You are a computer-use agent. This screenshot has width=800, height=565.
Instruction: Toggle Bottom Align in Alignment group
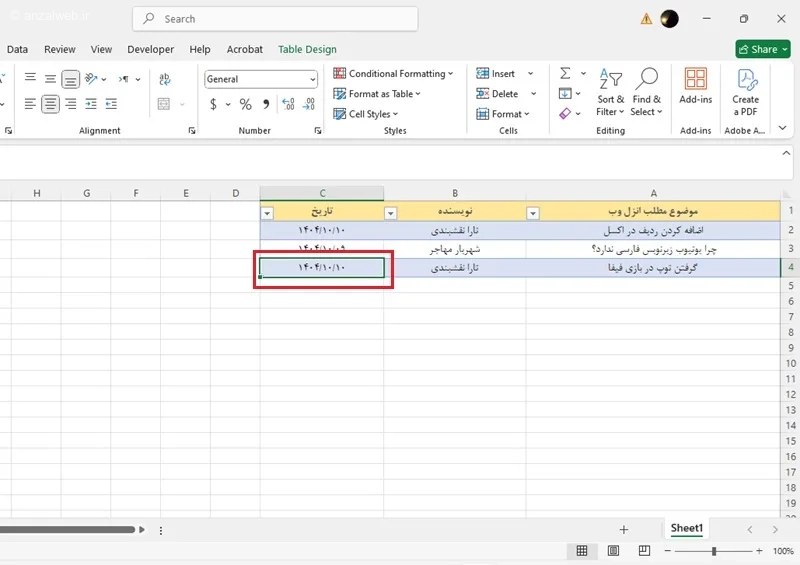pos(70,79)
